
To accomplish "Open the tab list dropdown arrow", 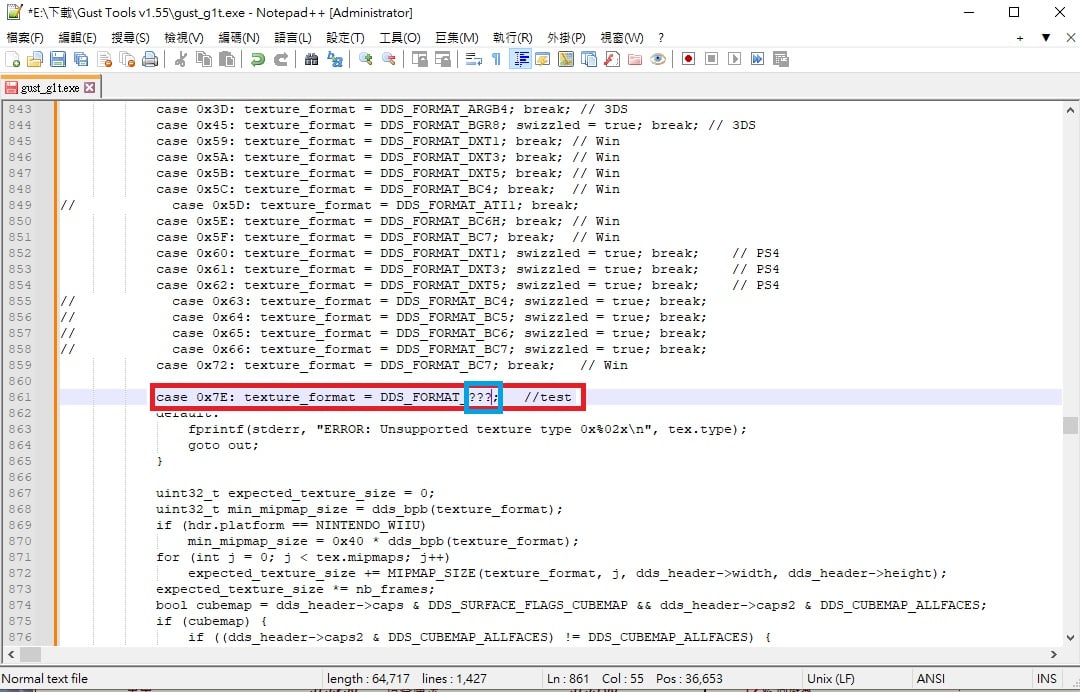I will pyautogui.click(x=1046, y=38).
